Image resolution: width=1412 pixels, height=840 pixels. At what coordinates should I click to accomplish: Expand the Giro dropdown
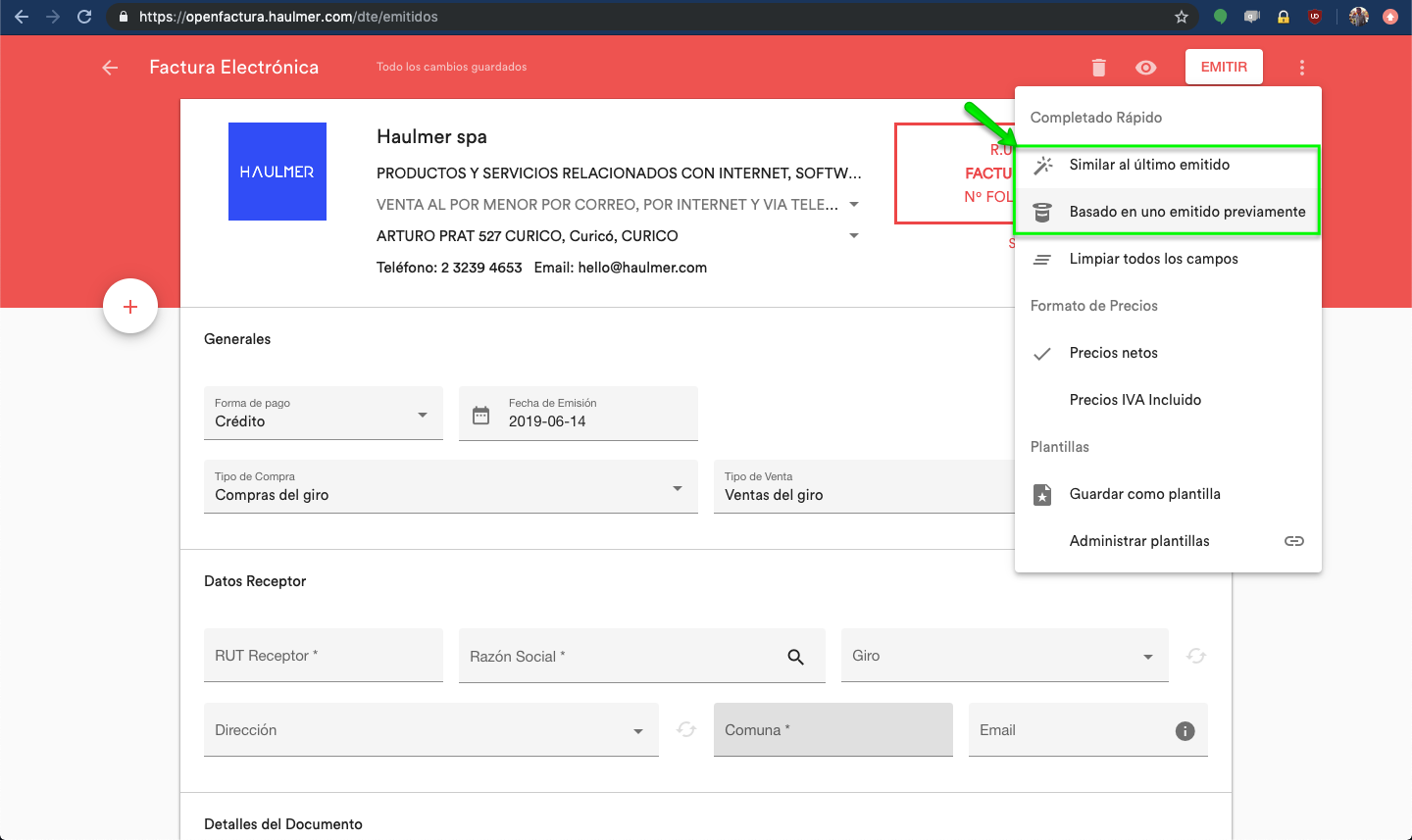coord(1147,657)
